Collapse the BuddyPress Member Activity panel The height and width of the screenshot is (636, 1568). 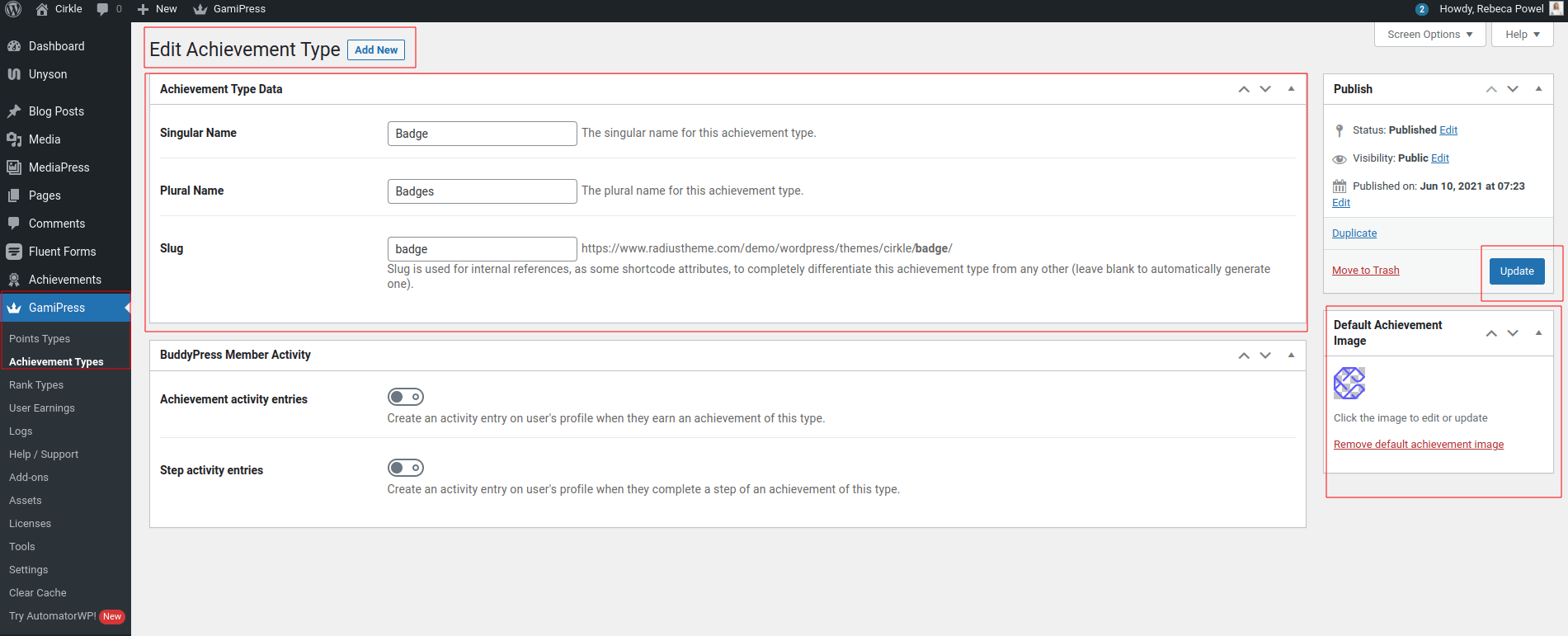click(1291, 356)
